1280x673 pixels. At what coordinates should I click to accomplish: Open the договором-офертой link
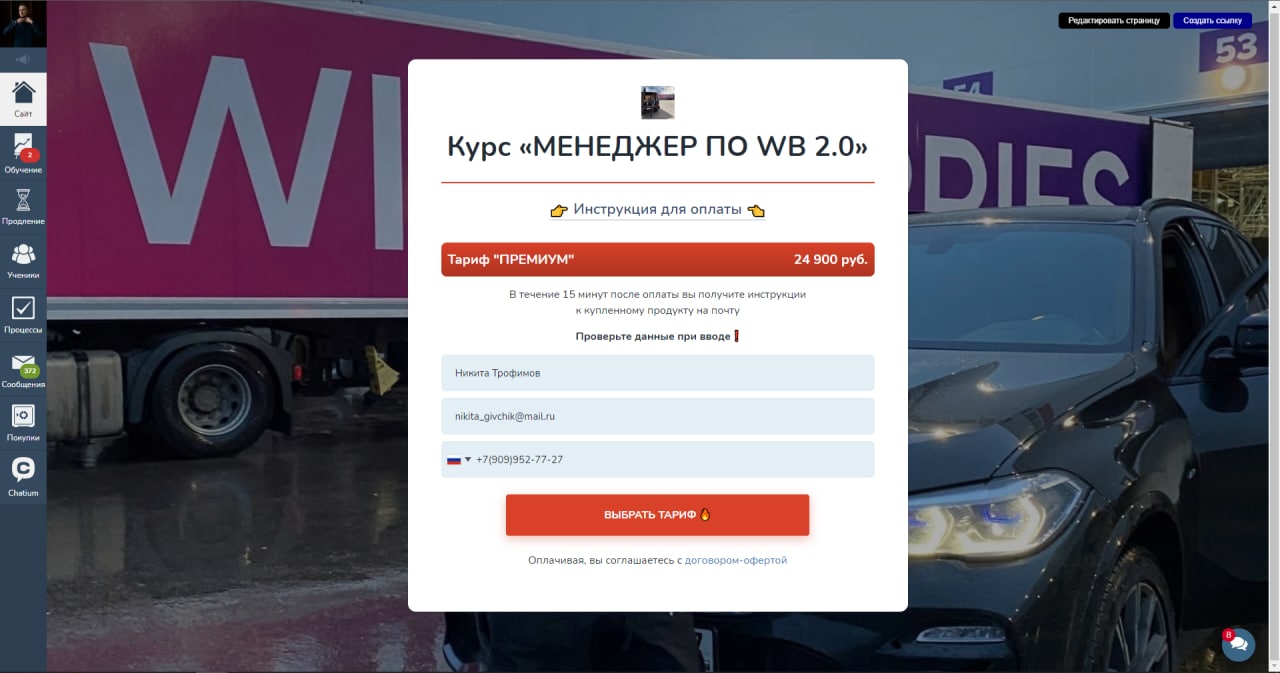point(736,561)
